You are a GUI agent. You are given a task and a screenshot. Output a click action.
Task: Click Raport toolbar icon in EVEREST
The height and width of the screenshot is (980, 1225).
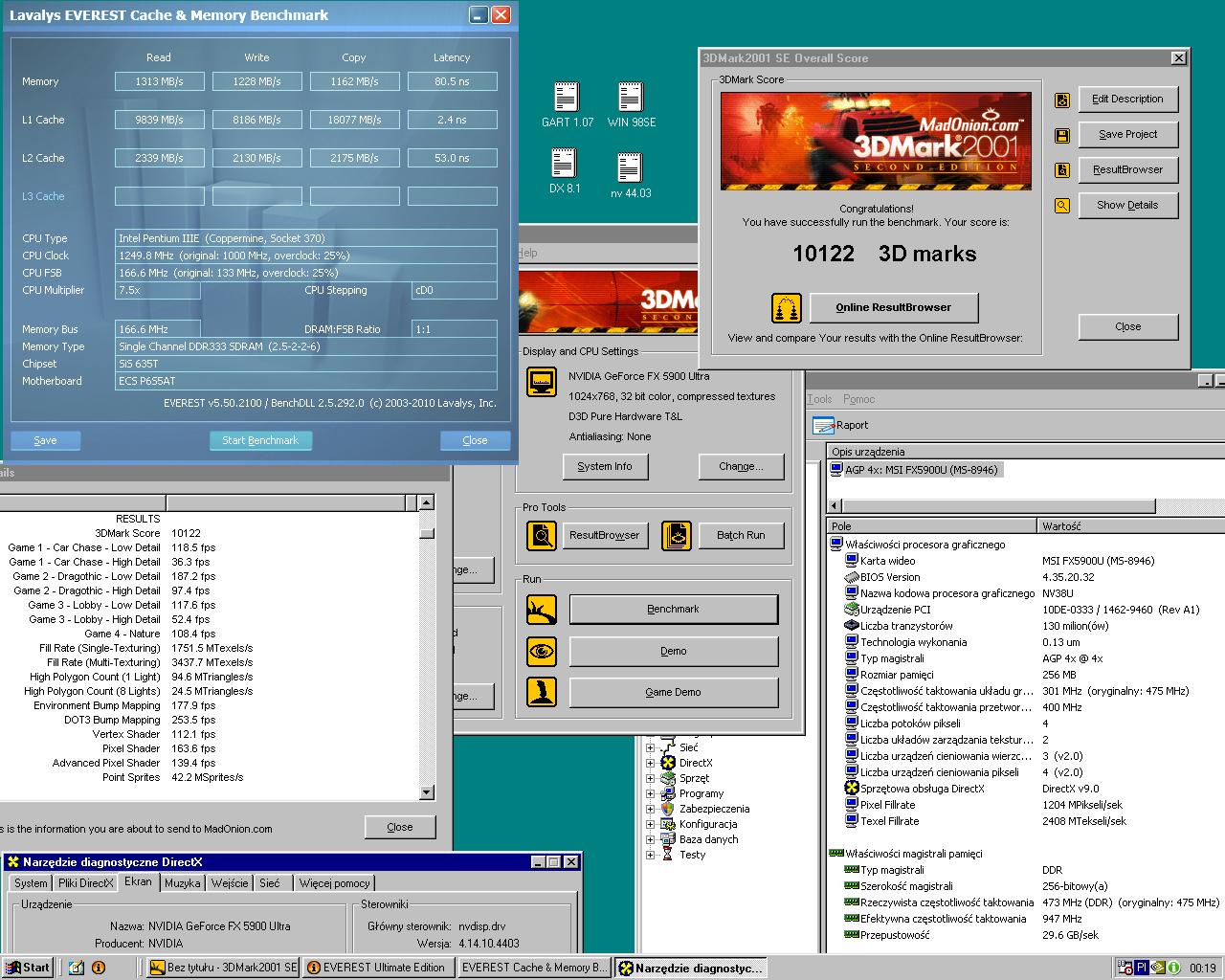[823, 425]
